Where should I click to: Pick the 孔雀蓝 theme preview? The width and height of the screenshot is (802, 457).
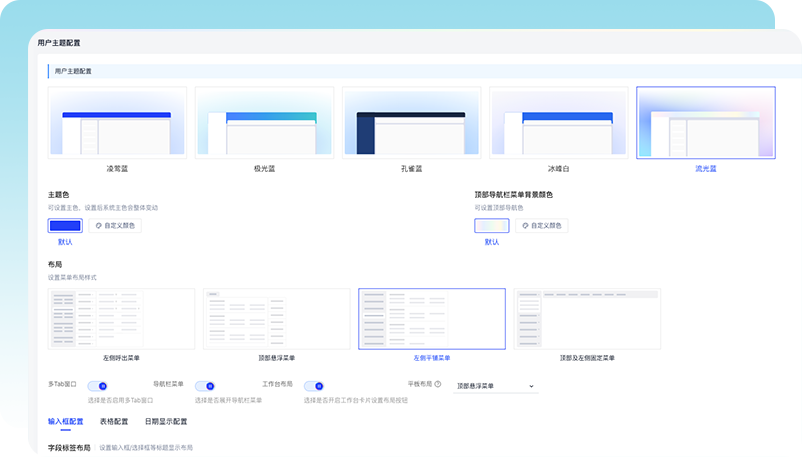pyautogui.click(x=411, y=123)
